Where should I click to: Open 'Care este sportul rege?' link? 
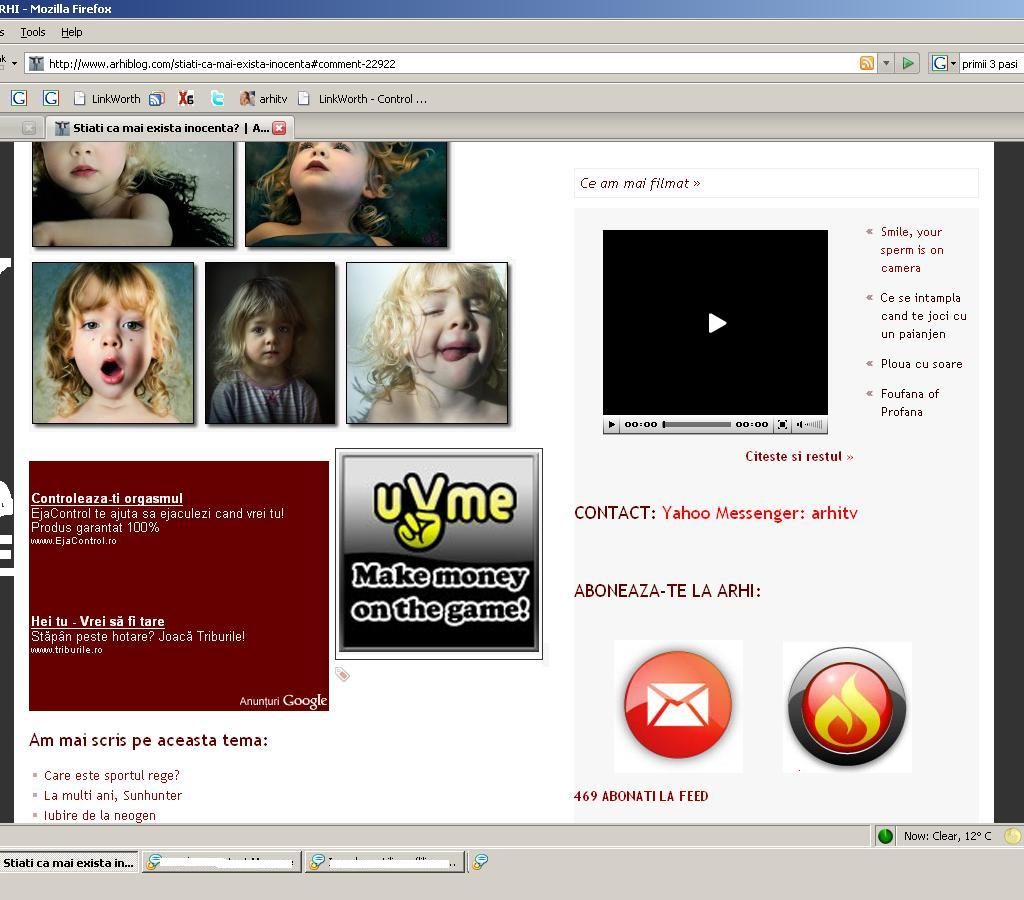(x=112, y=775)
